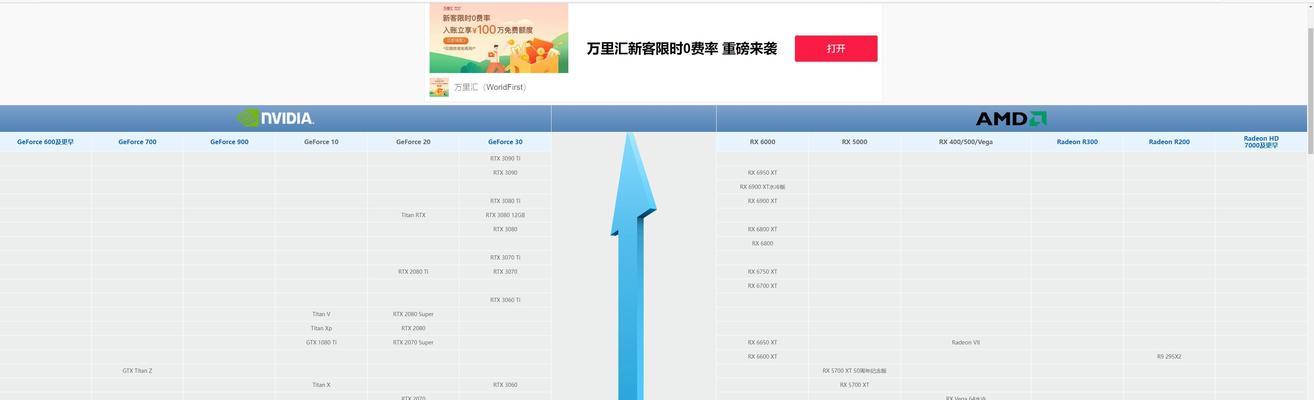This screenshot has width=1314, height=400.
Task: Select the Radeon VII cell
Action: pos(966,342)
